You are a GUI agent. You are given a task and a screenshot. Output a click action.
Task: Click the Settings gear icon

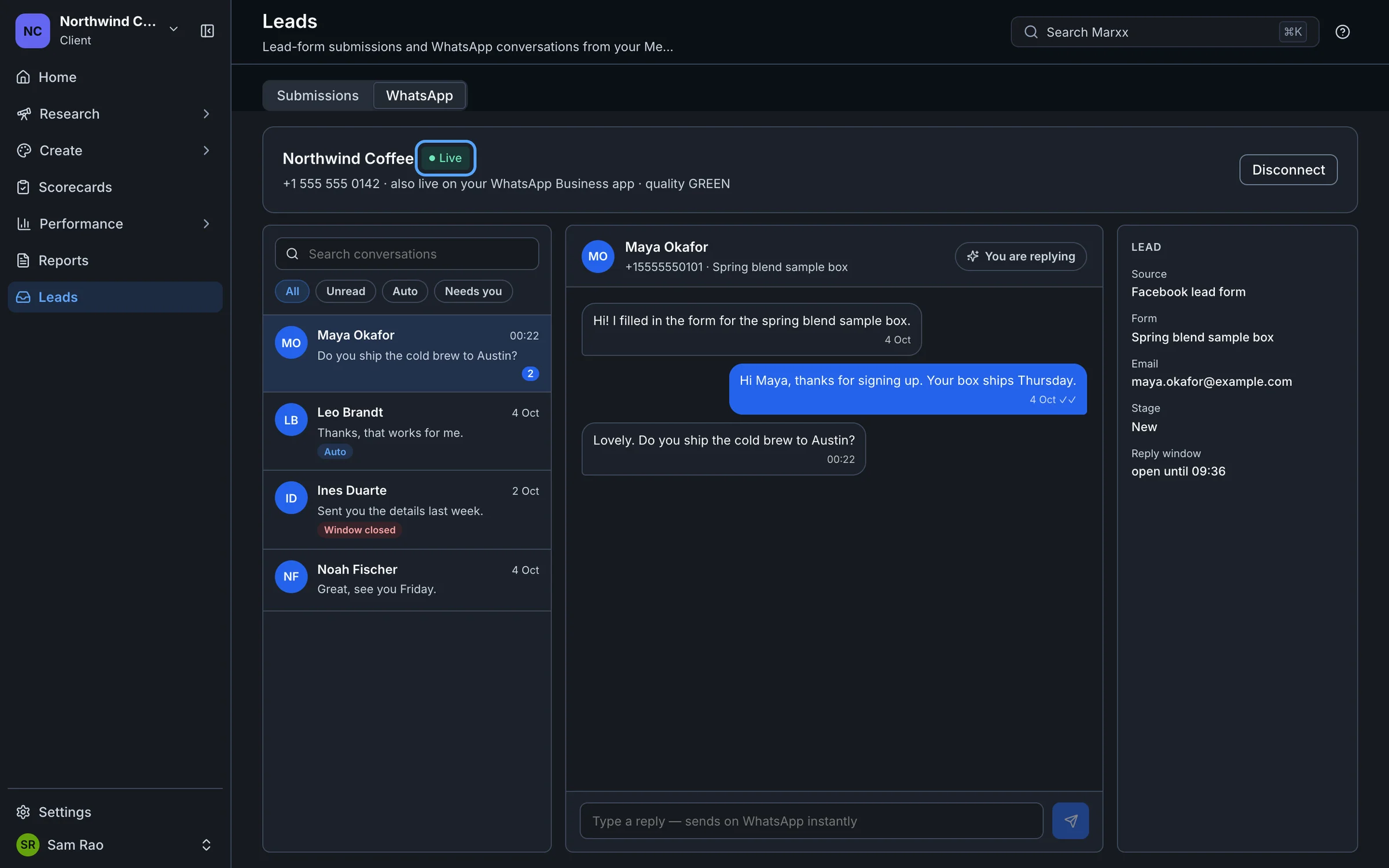(23, 812)
